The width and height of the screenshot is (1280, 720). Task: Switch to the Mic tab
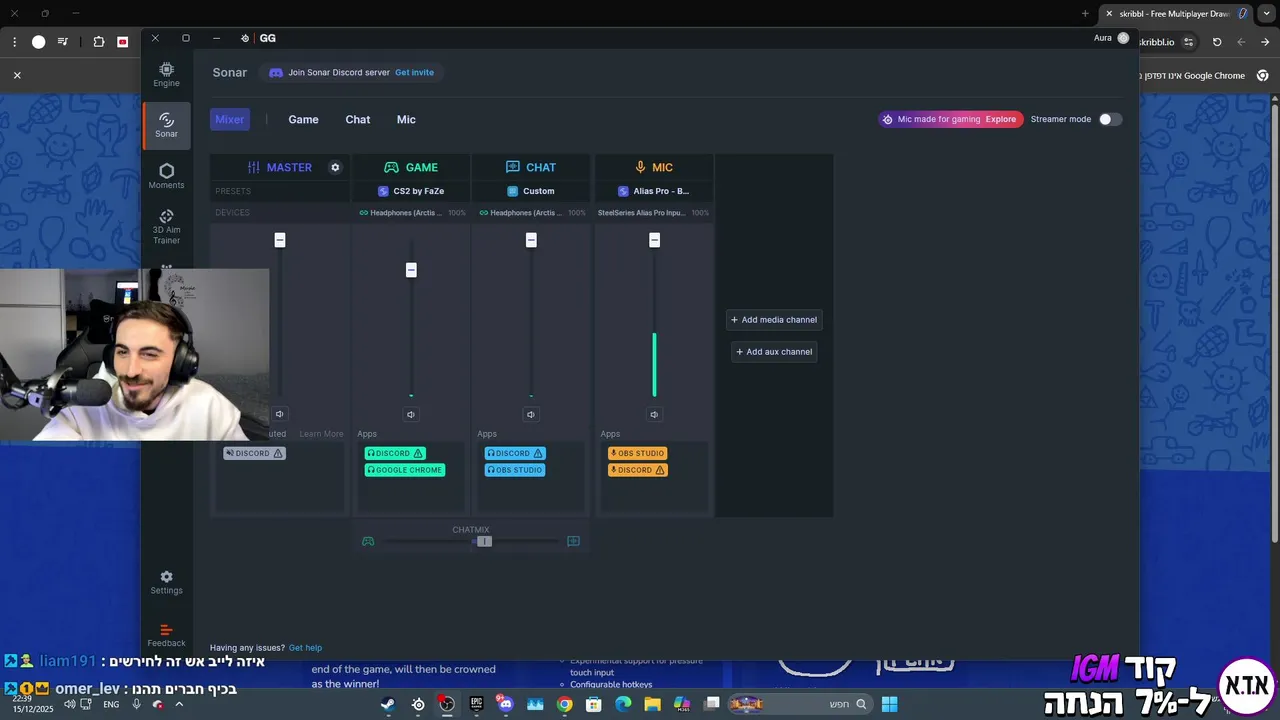(x=406, y=119)
